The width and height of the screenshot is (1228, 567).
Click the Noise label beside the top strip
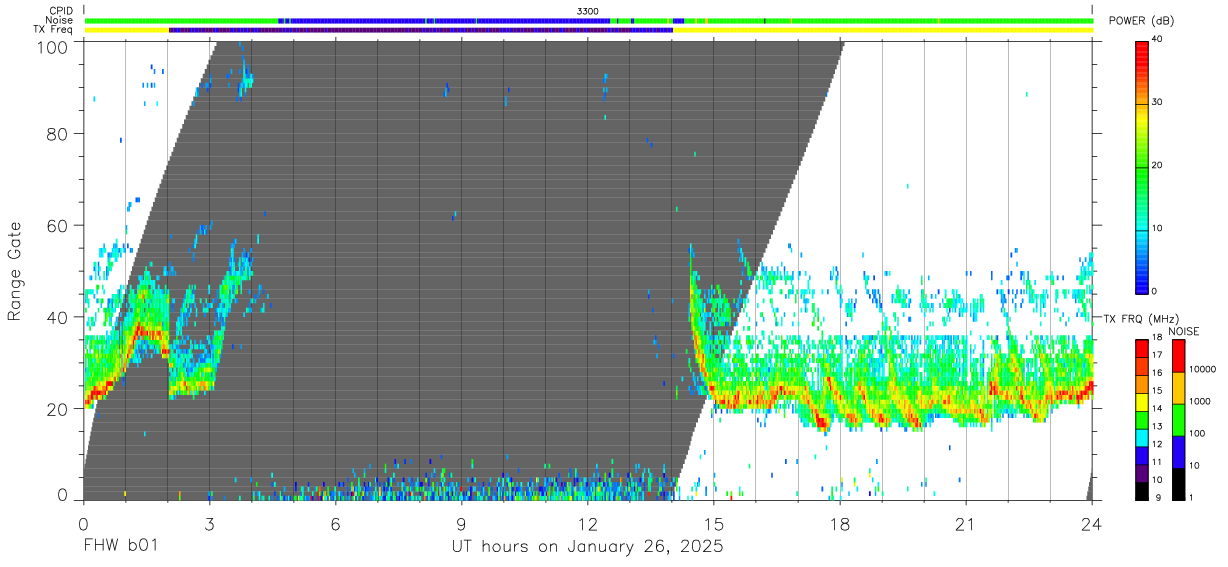(59, 20)
